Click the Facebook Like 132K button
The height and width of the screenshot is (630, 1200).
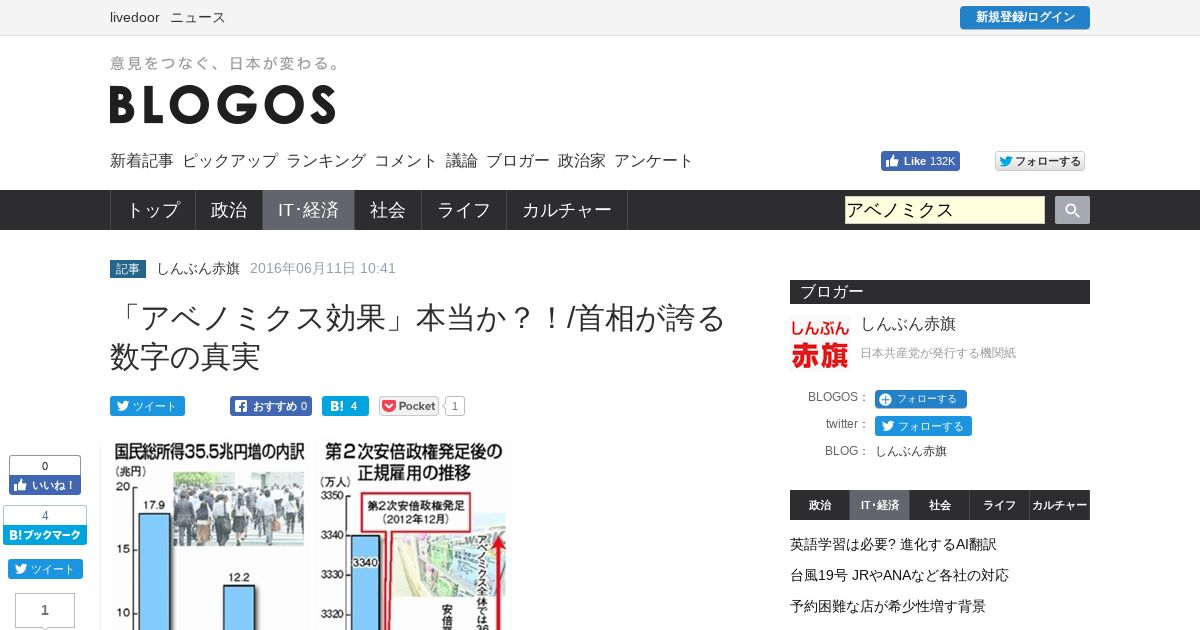point(920,161)
